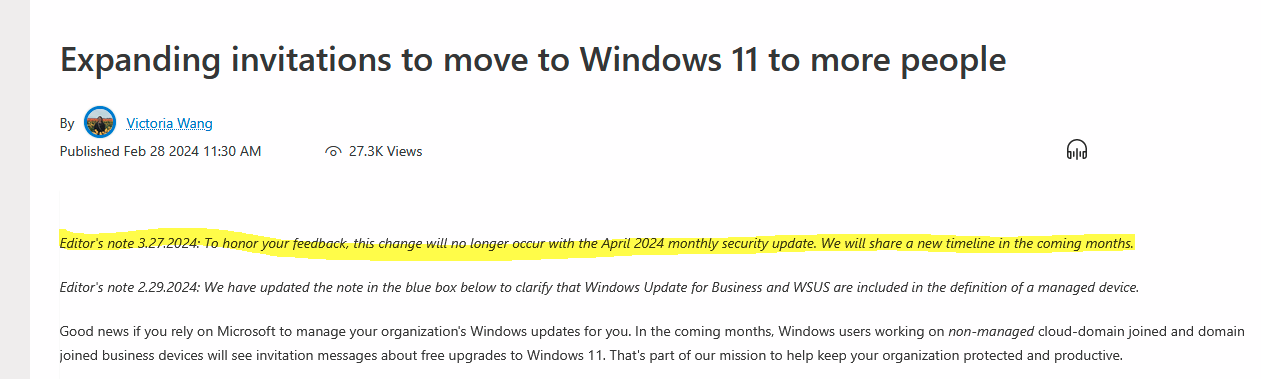Click the headphones listen-to-article icon
The image size is (1261, 379).
pyautogui.click(x=1077, y=151)
